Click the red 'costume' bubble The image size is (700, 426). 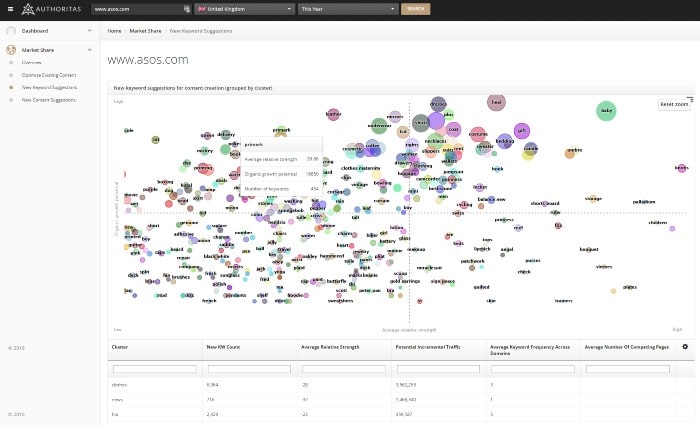(x=478, y=134)
